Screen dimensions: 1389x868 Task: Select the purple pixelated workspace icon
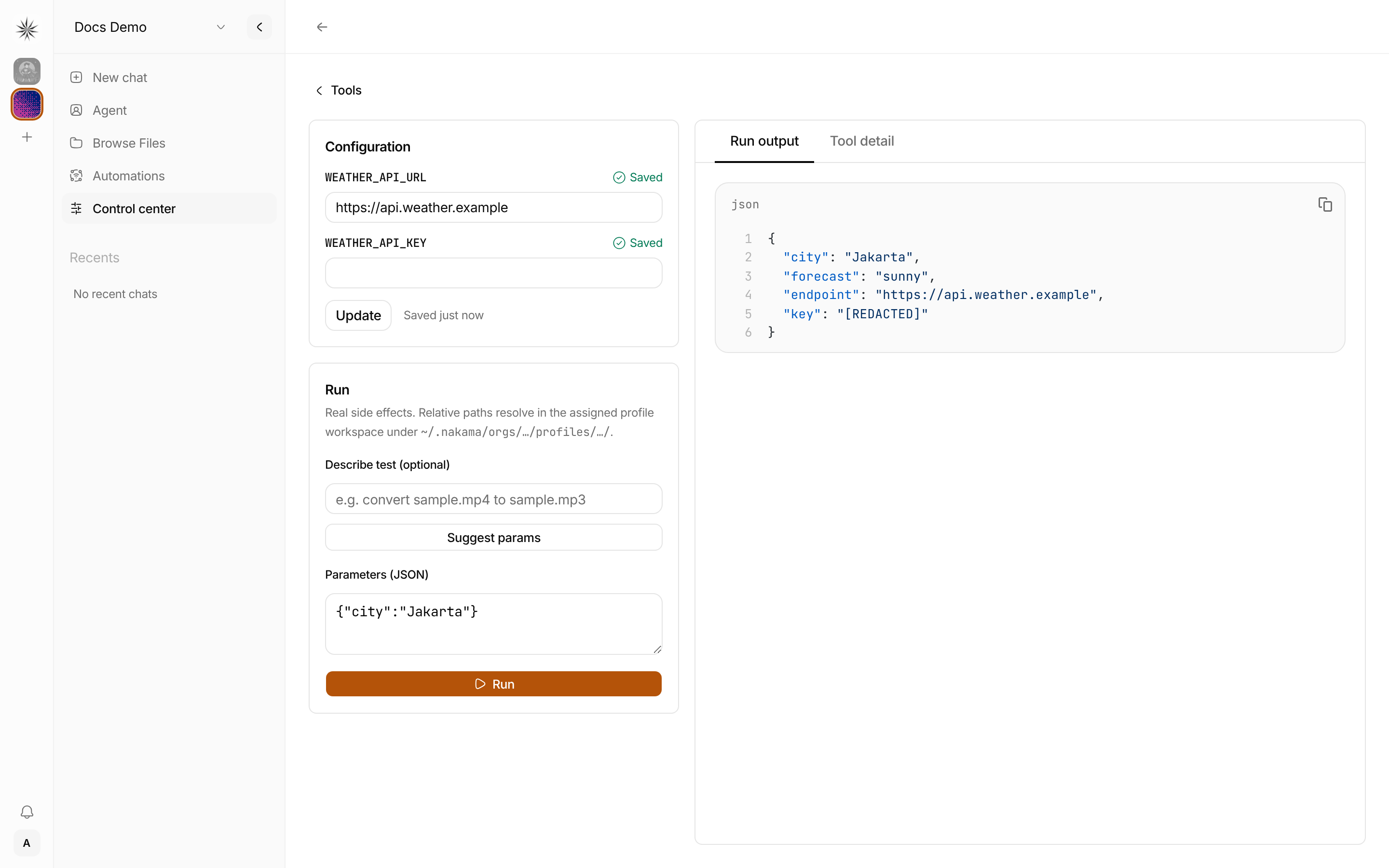(27, 105)
